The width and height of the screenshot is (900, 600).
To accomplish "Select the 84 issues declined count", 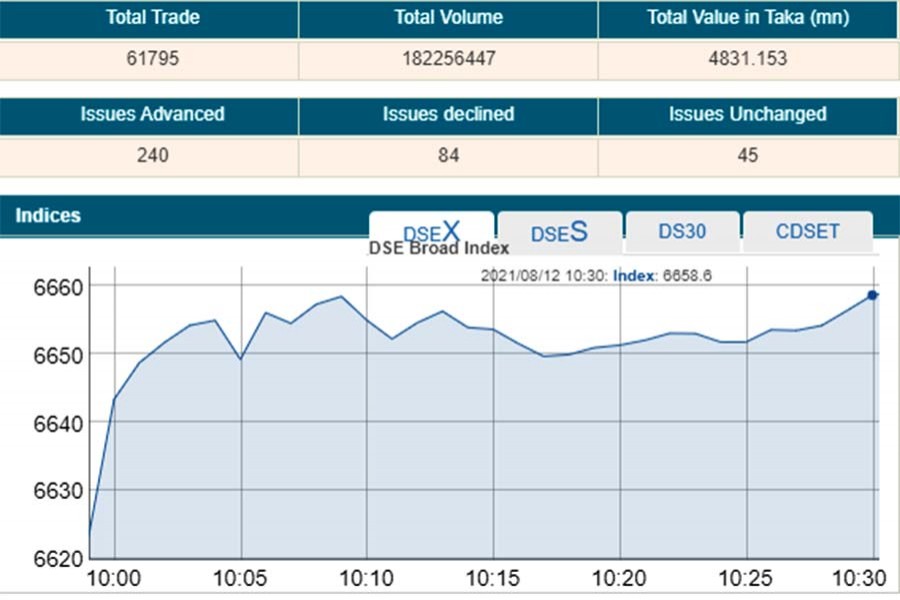I will (448, 155).
